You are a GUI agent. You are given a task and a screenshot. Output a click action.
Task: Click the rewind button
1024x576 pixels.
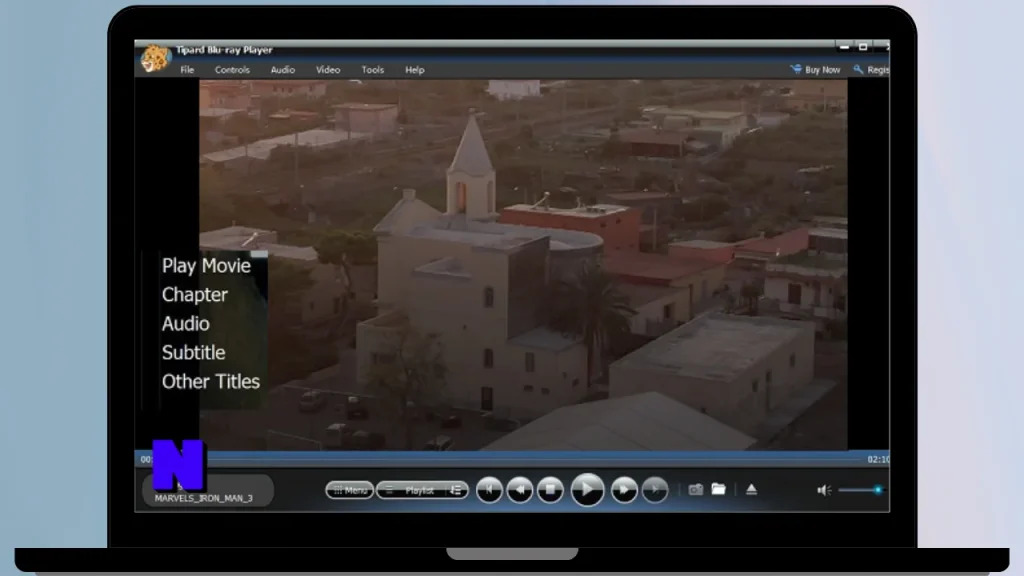520,489
